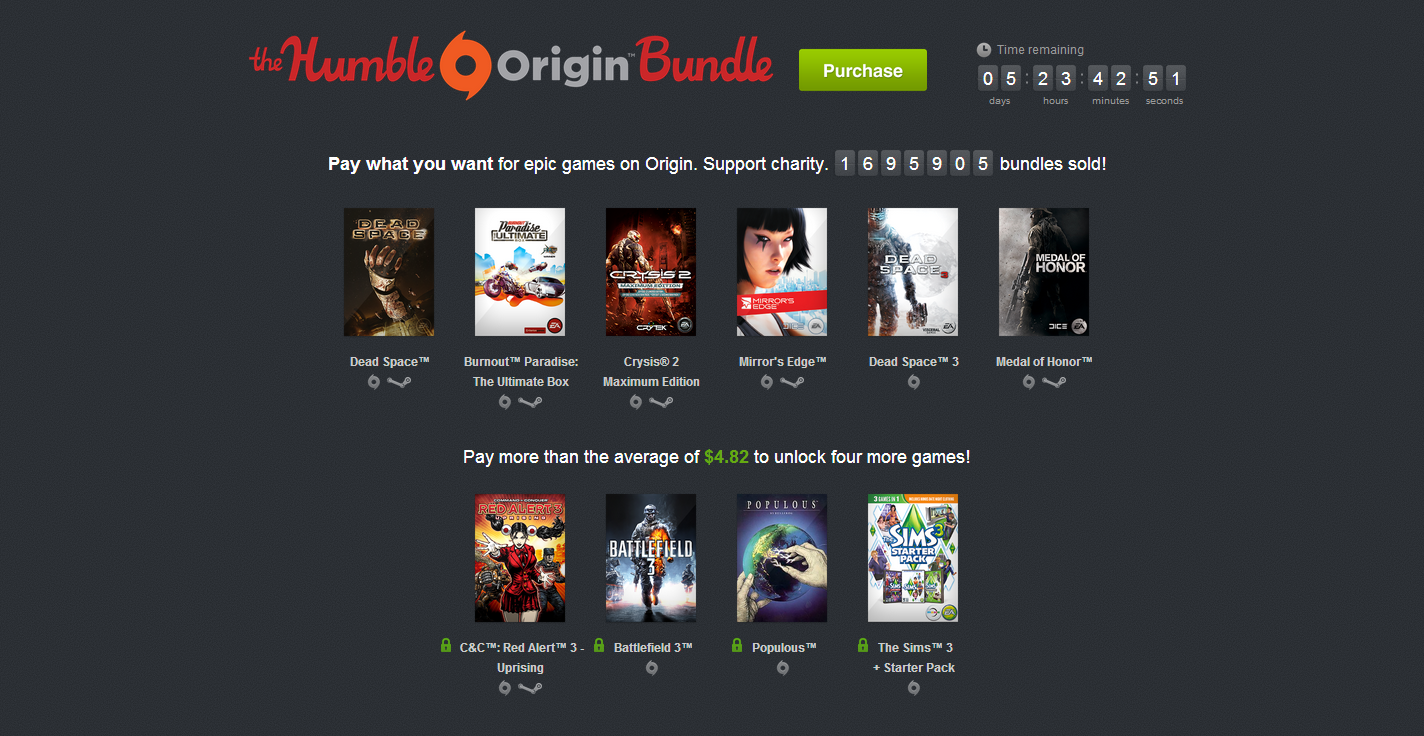The image size is (1424, 736).
Task: Open the Dead Space cover thumbnail
Action: point(389,272)
